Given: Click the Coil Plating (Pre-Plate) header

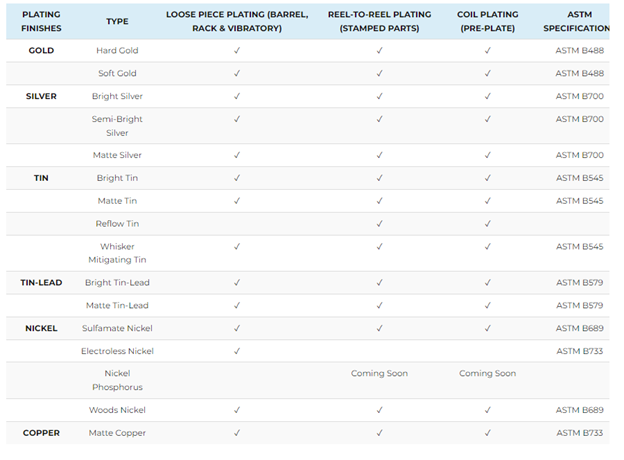Looking at the screenshot, I should (x=488, y=21).
